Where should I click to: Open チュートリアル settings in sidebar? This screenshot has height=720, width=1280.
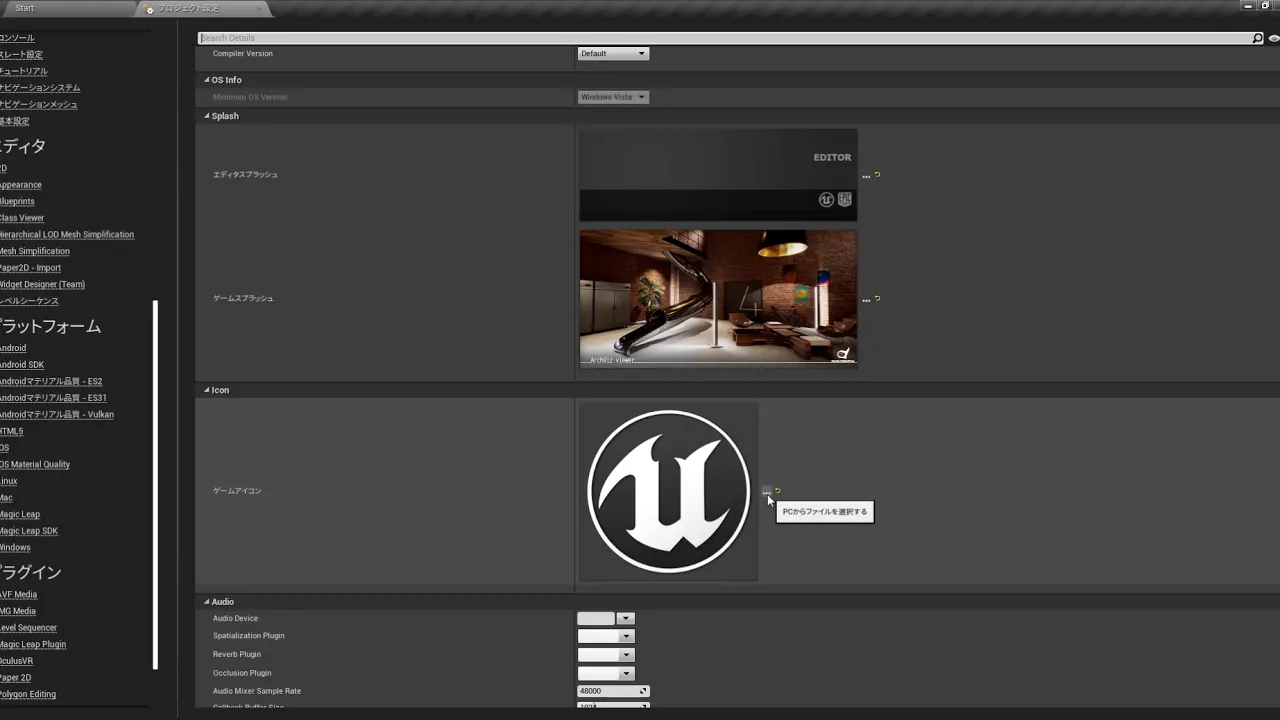click(24, 71)
